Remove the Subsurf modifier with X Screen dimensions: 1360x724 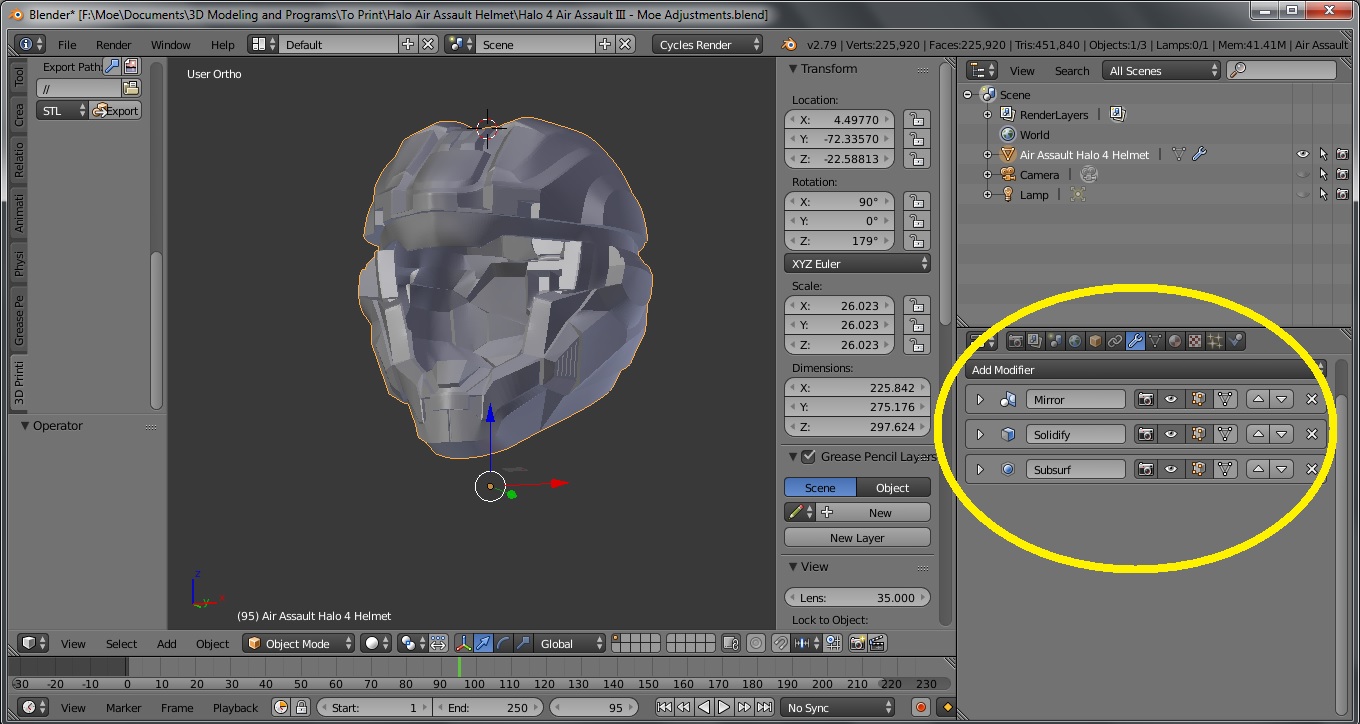[1312, 469]
